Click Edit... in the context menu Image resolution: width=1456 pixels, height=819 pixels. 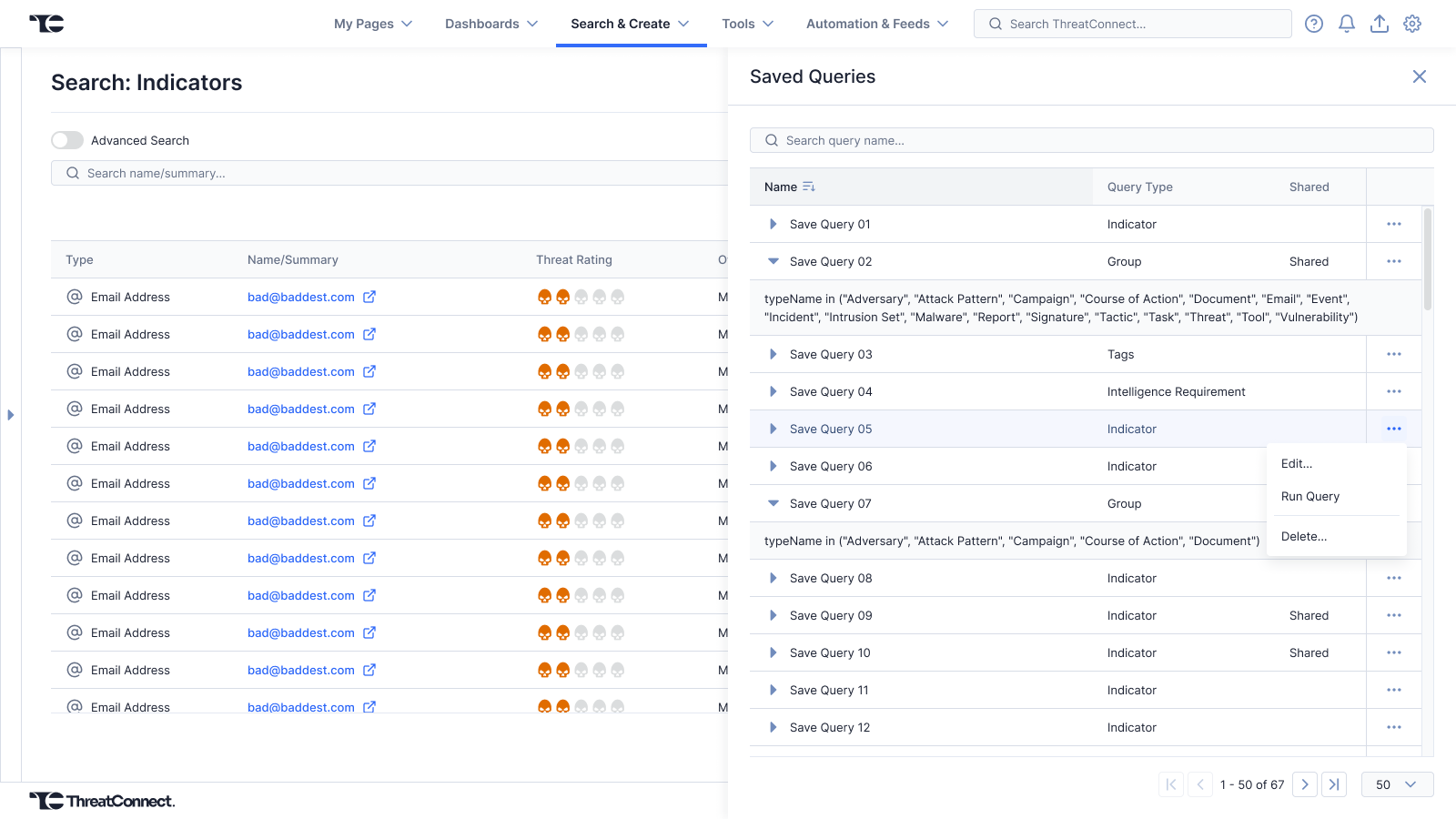coord(1296,463)
